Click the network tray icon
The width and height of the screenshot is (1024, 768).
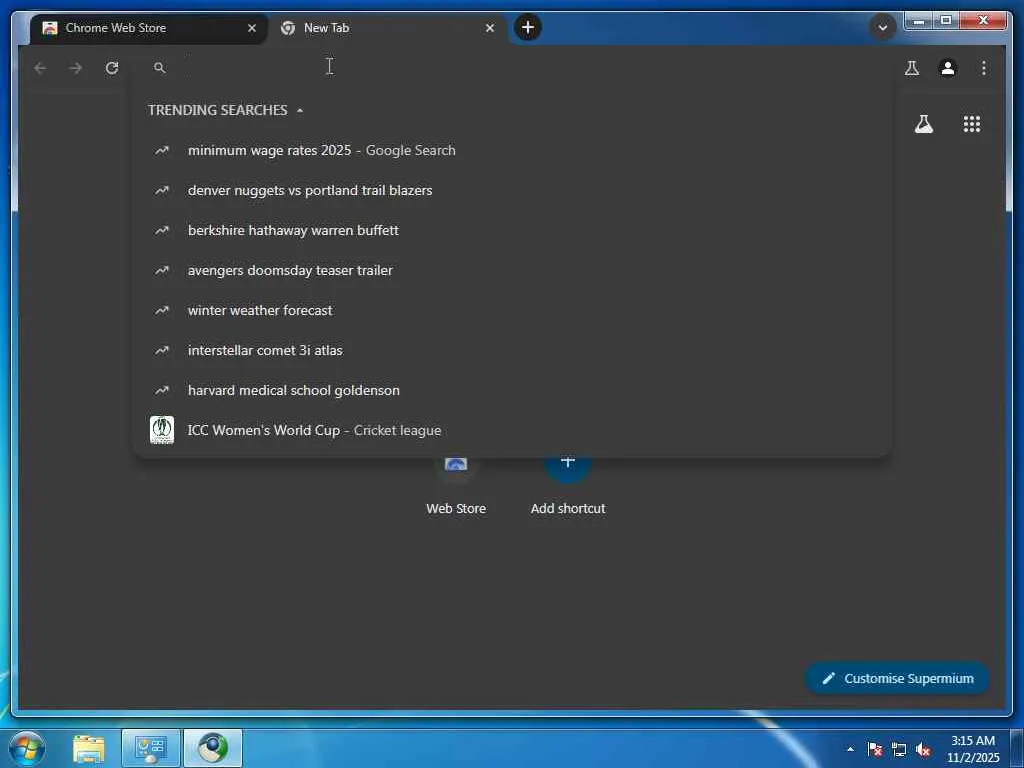point(899,750)
